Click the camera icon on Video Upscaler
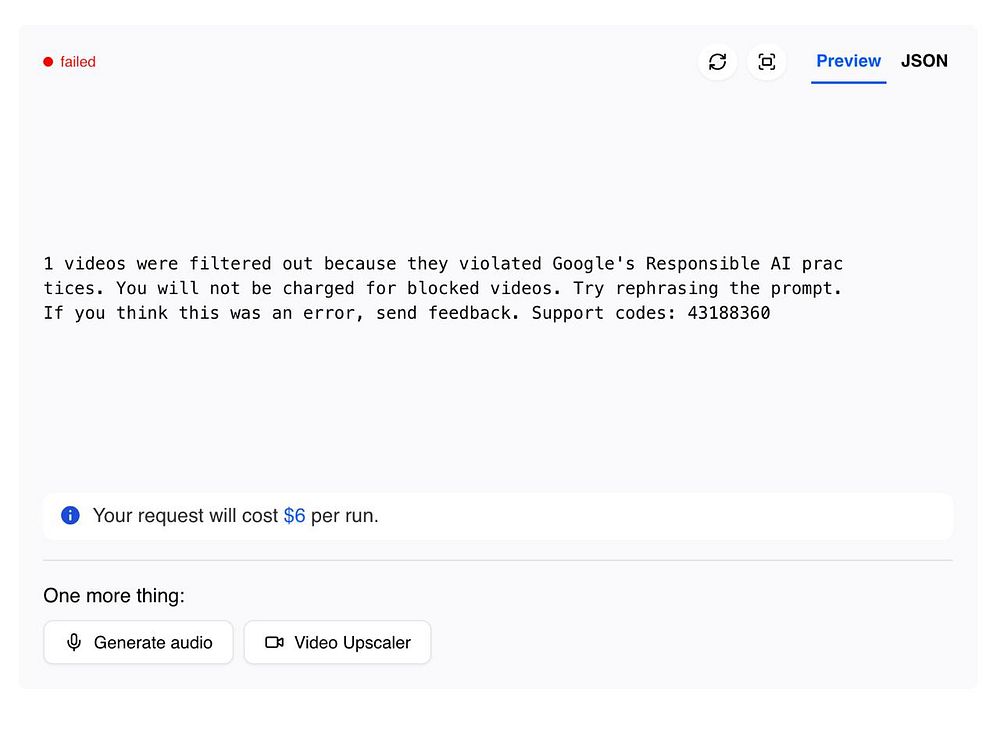The width and height of the screenshot is (1000, 736). 274,642
